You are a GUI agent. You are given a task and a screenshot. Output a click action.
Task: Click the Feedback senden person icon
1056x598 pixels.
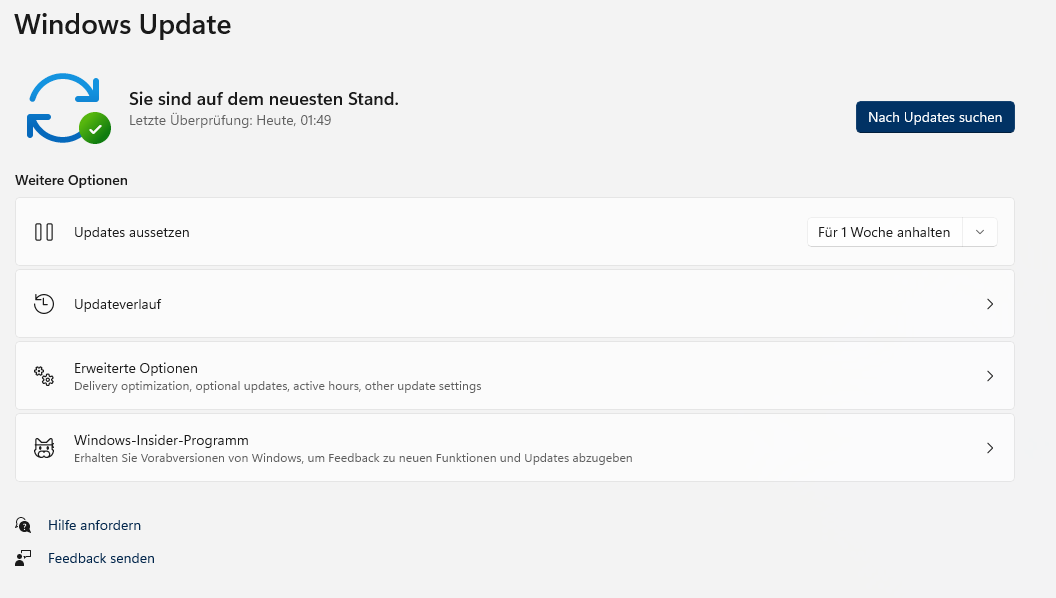coord(23,559)
